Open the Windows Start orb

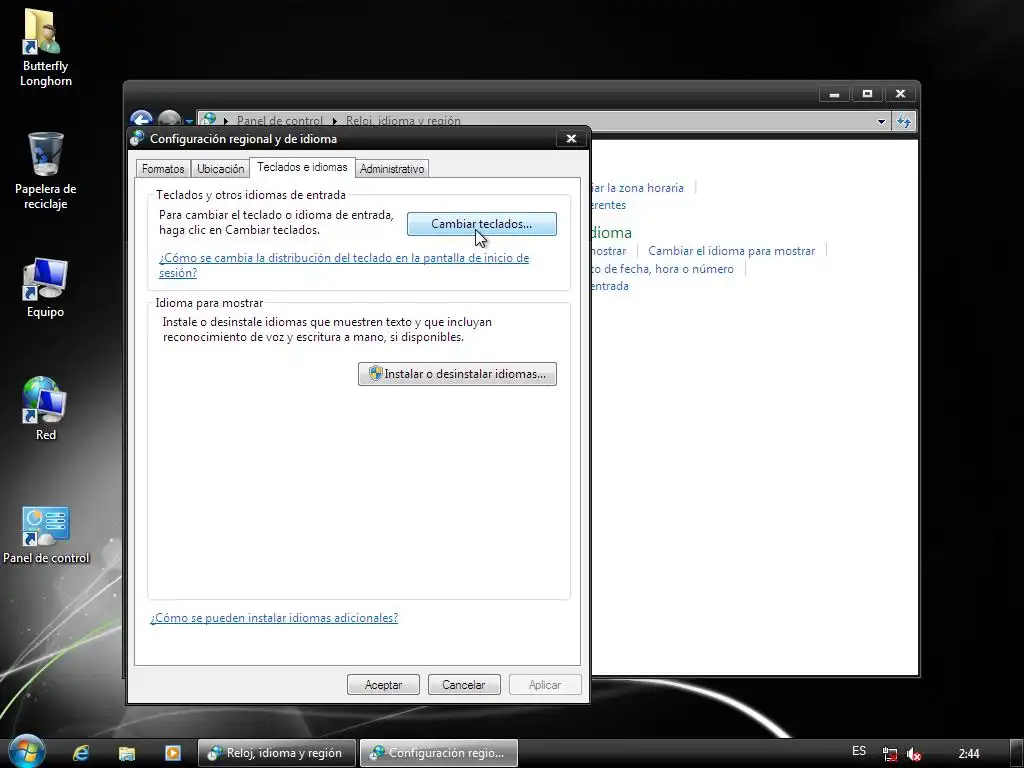[x=26, y=752]
